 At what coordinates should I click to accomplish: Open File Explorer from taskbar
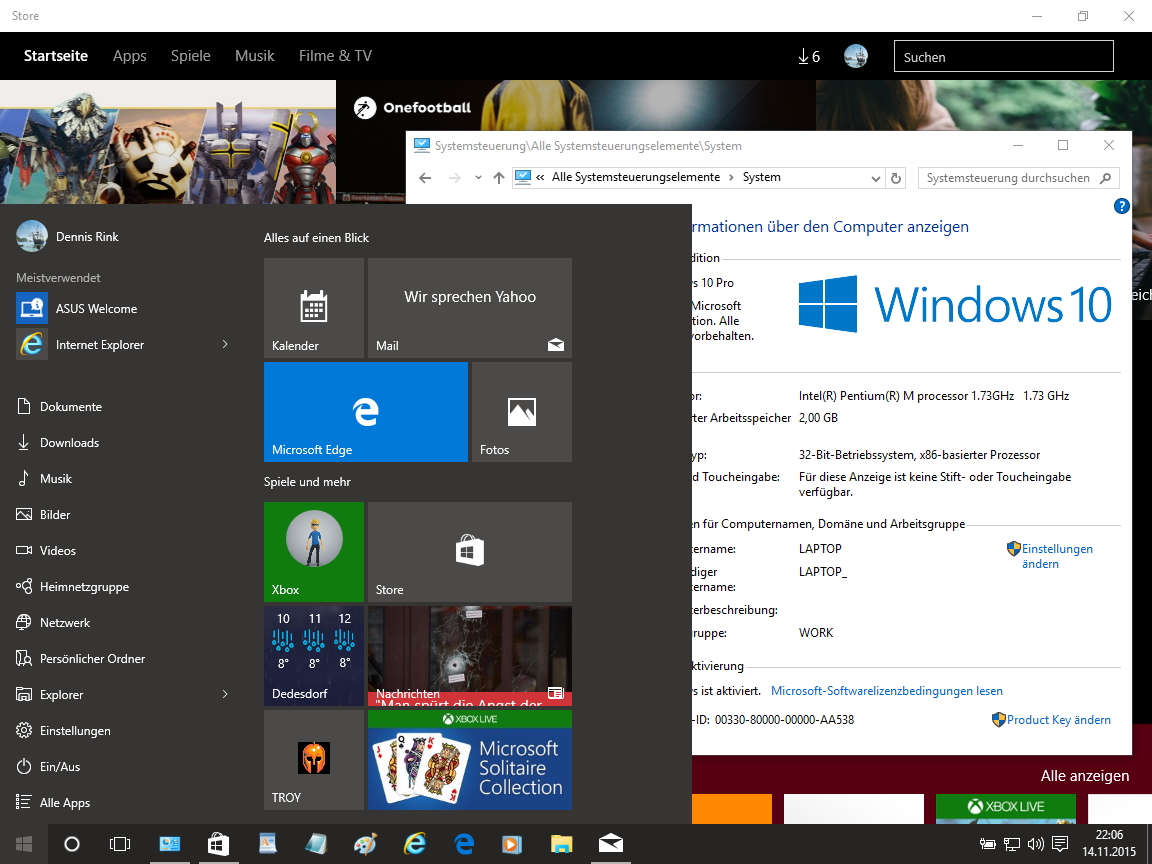pyautogui.click(x=561, y=844)
